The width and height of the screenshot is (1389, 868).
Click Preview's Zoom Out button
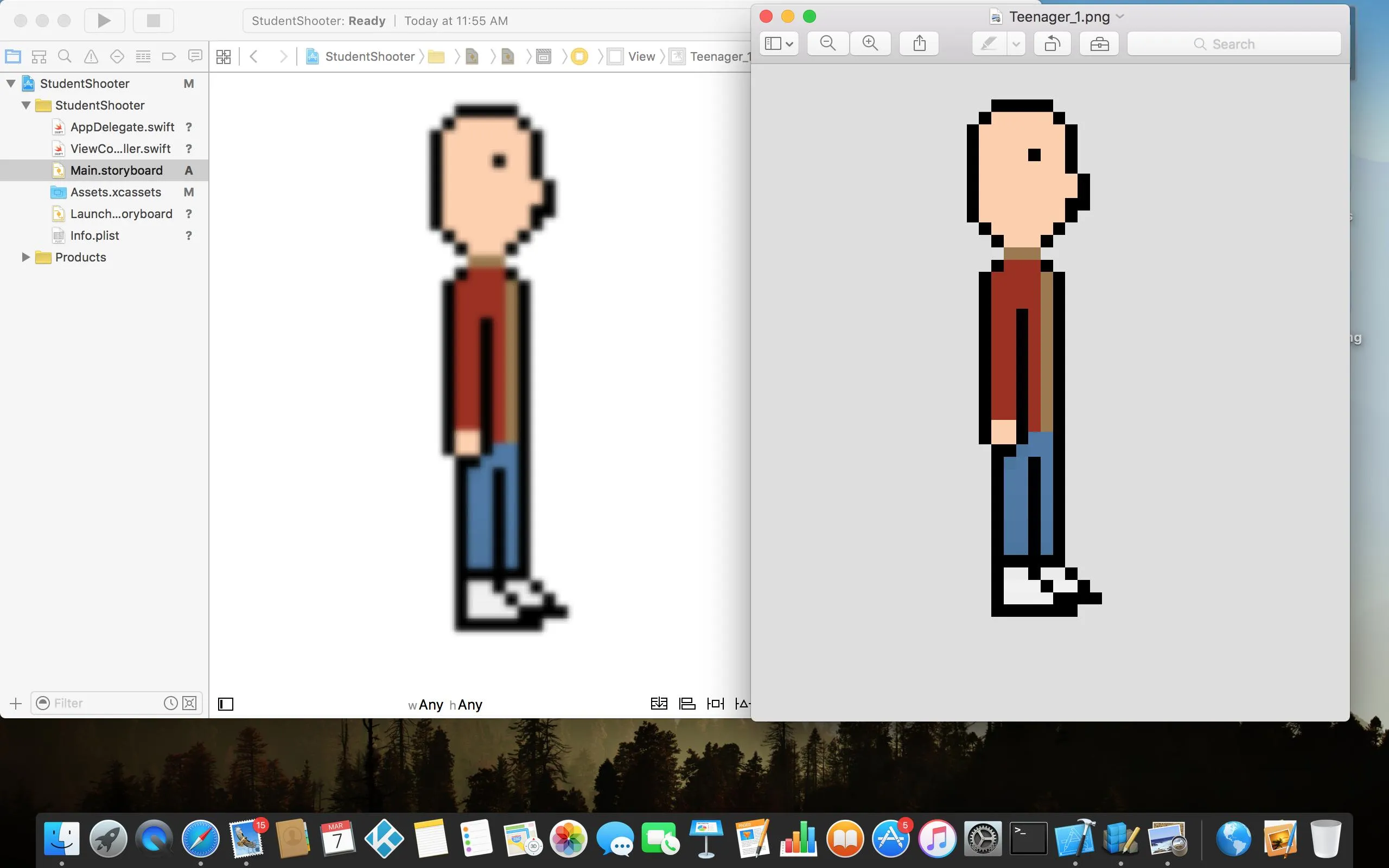(x=827, y=43)
